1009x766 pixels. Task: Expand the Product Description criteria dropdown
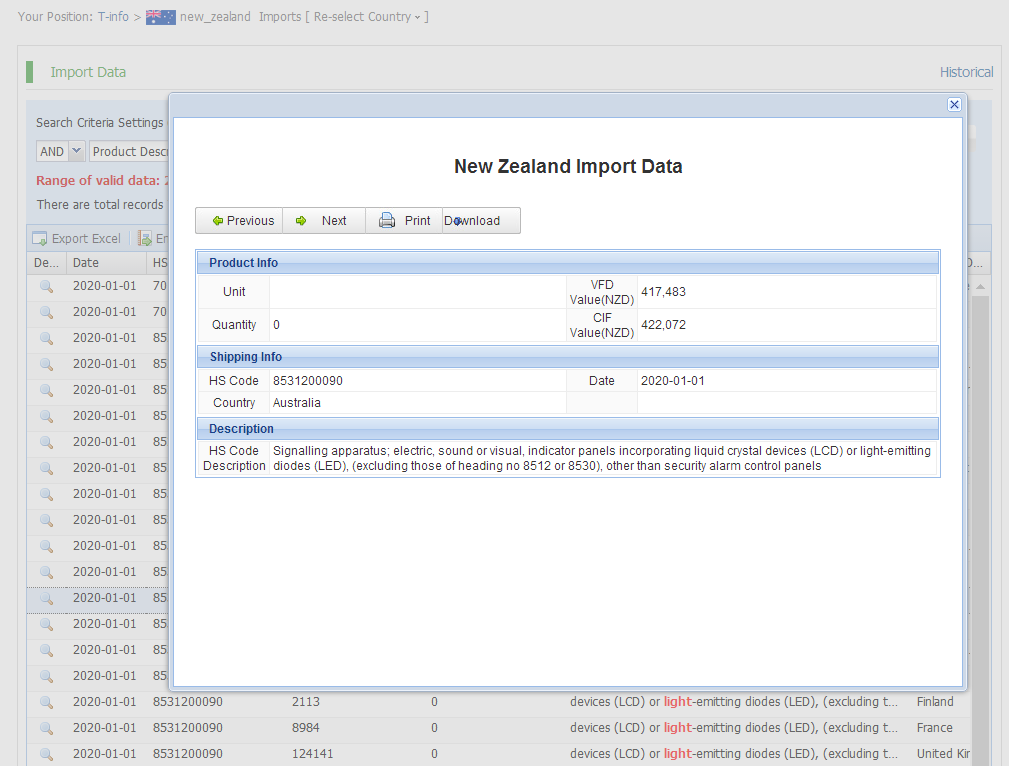(128, 152)
